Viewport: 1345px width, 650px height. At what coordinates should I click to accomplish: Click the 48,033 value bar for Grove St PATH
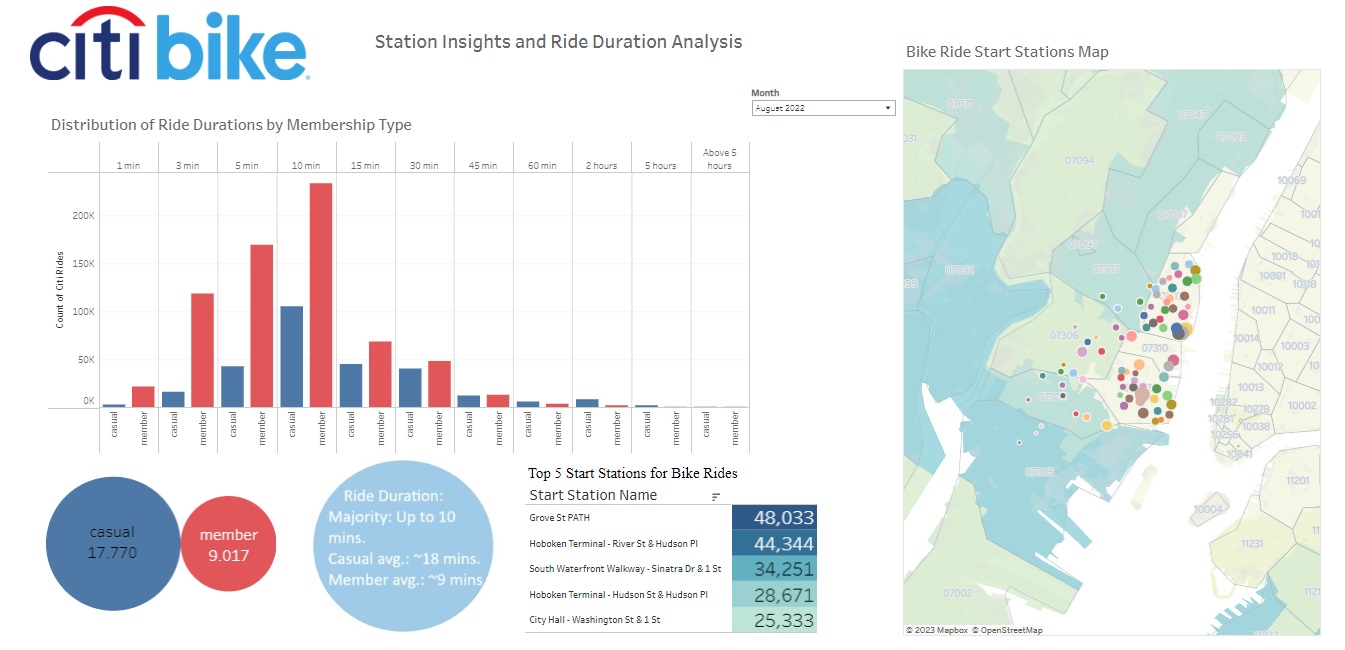tap(775, 518)
